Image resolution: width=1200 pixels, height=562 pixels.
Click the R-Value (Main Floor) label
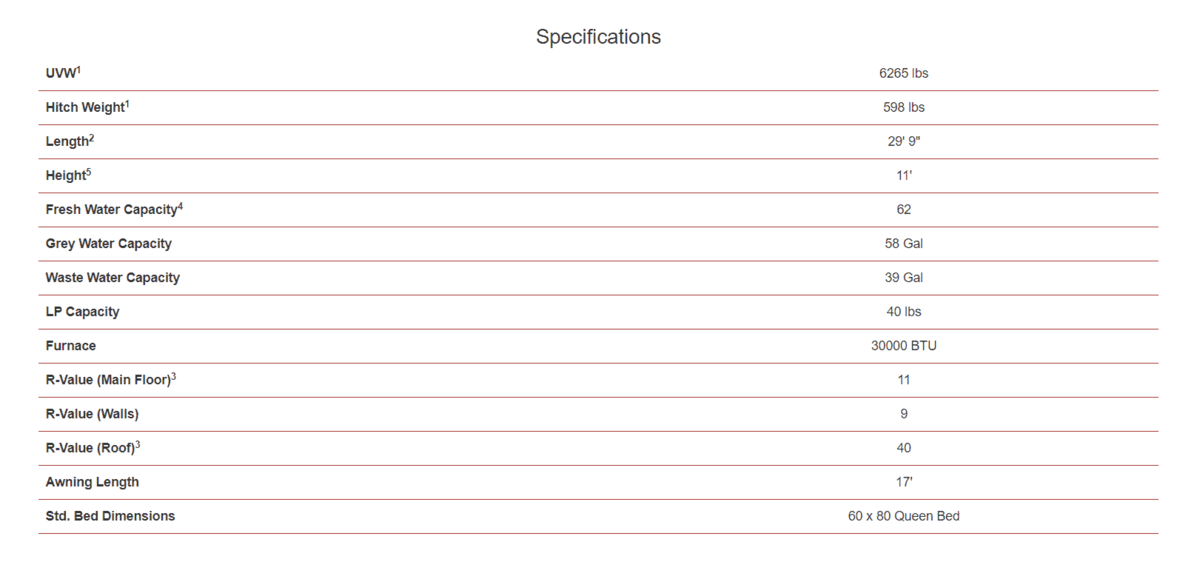[109, 380]
